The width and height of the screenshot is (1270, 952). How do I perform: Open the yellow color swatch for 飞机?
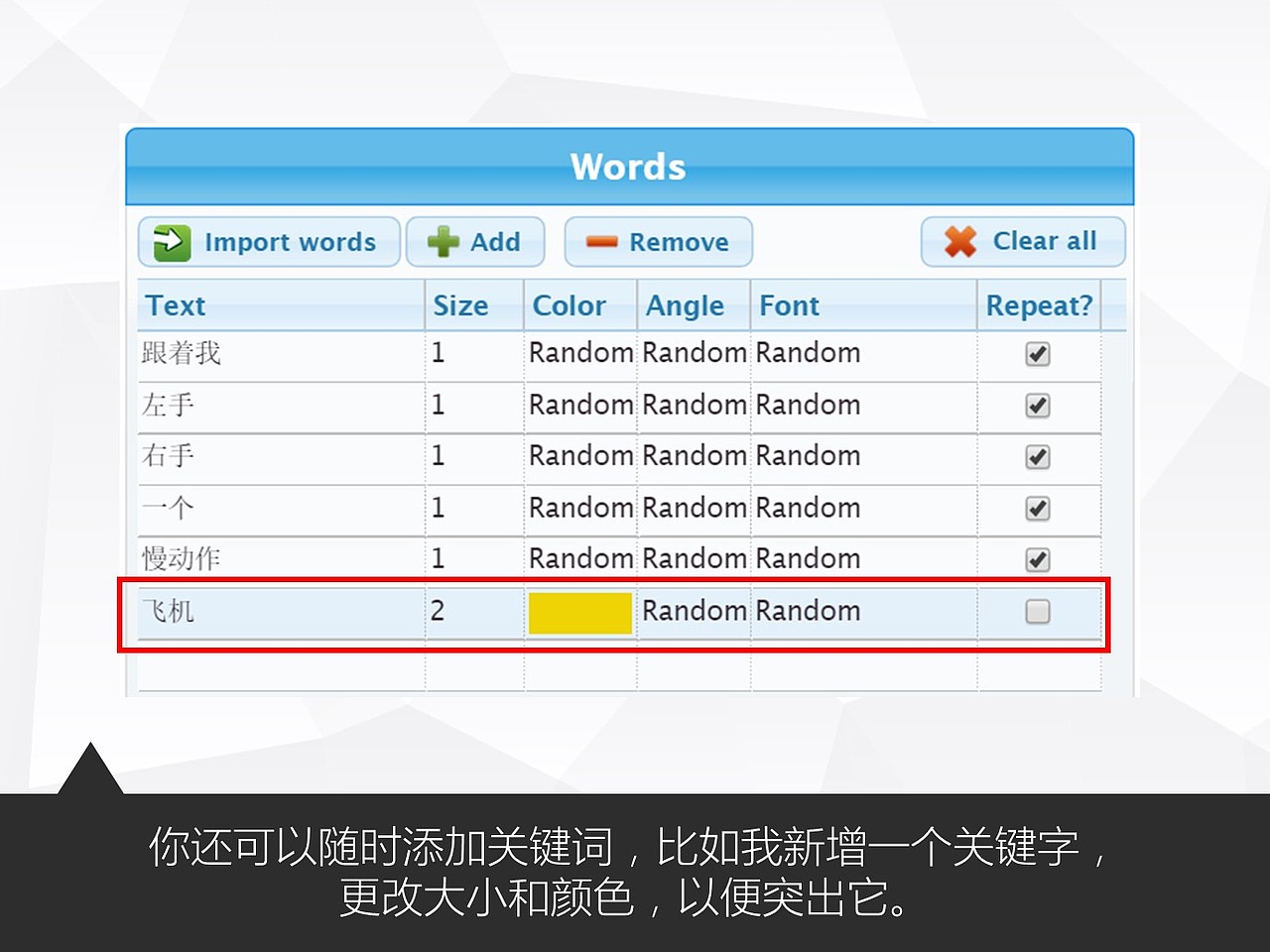point(579,613)
